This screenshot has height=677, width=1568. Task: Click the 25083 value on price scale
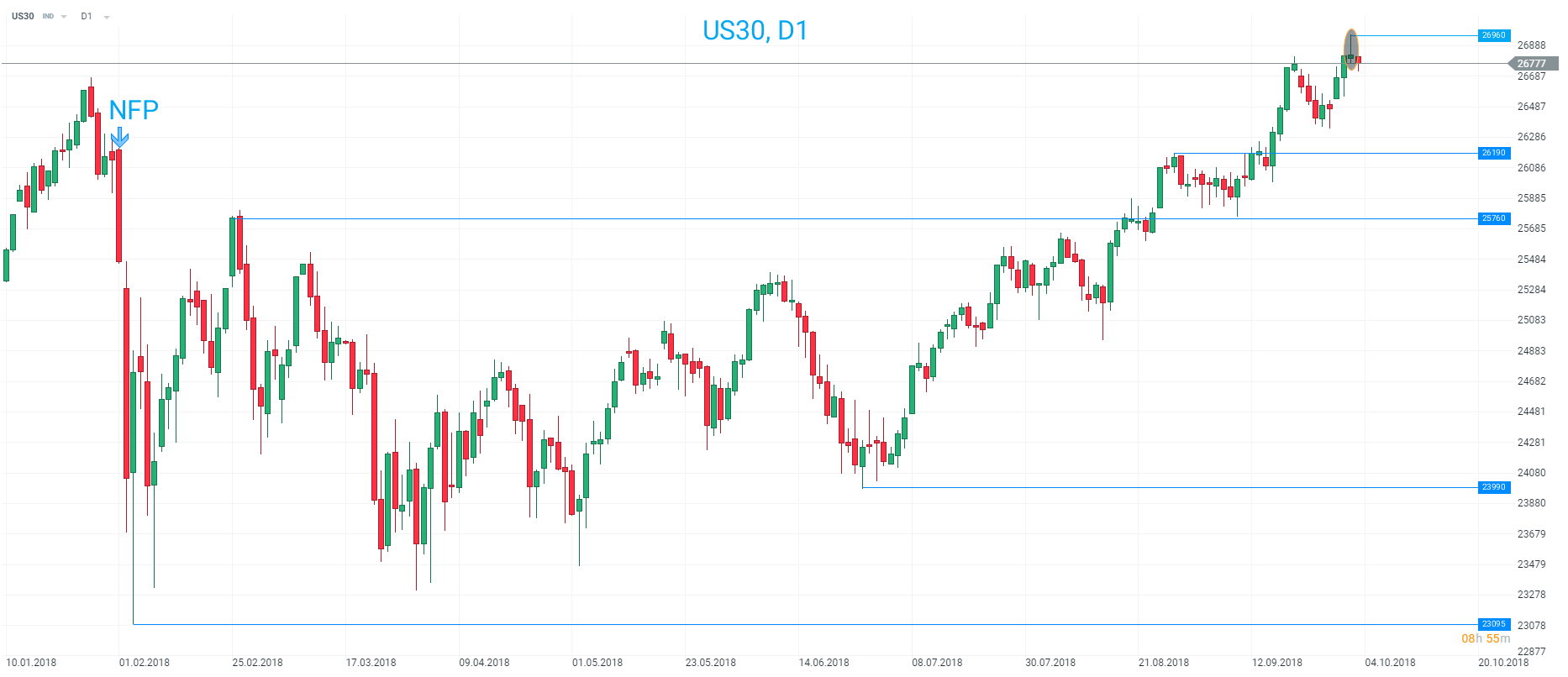pyautogui.click(x=1531, y=320)
